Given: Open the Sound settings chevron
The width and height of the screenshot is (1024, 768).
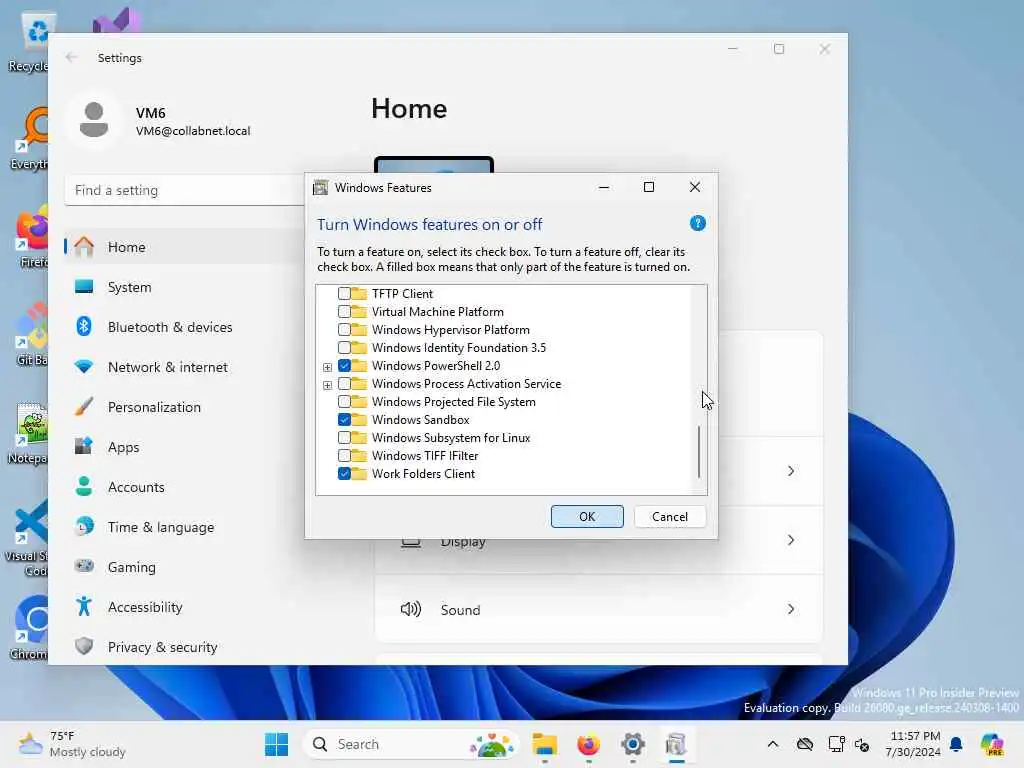Looking at the screenshot, I should pos(791,609).
